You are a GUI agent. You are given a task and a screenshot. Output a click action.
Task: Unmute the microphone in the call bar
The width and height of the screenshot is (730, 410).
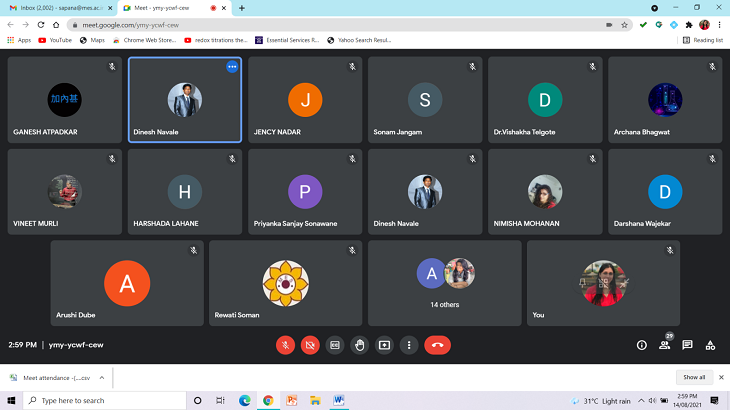tap(286, 345)
